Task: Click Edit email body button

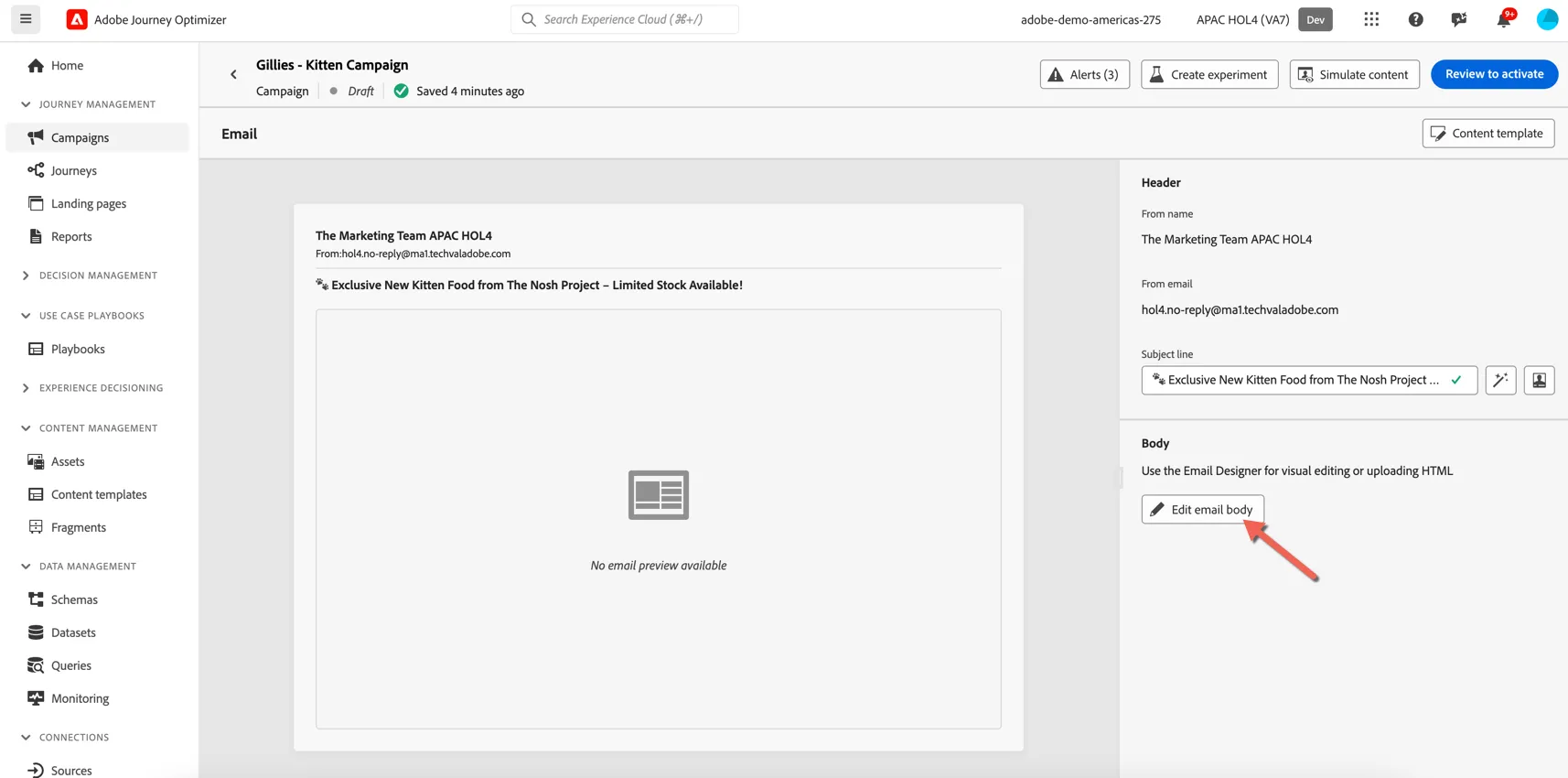Action: point(1202,510)
